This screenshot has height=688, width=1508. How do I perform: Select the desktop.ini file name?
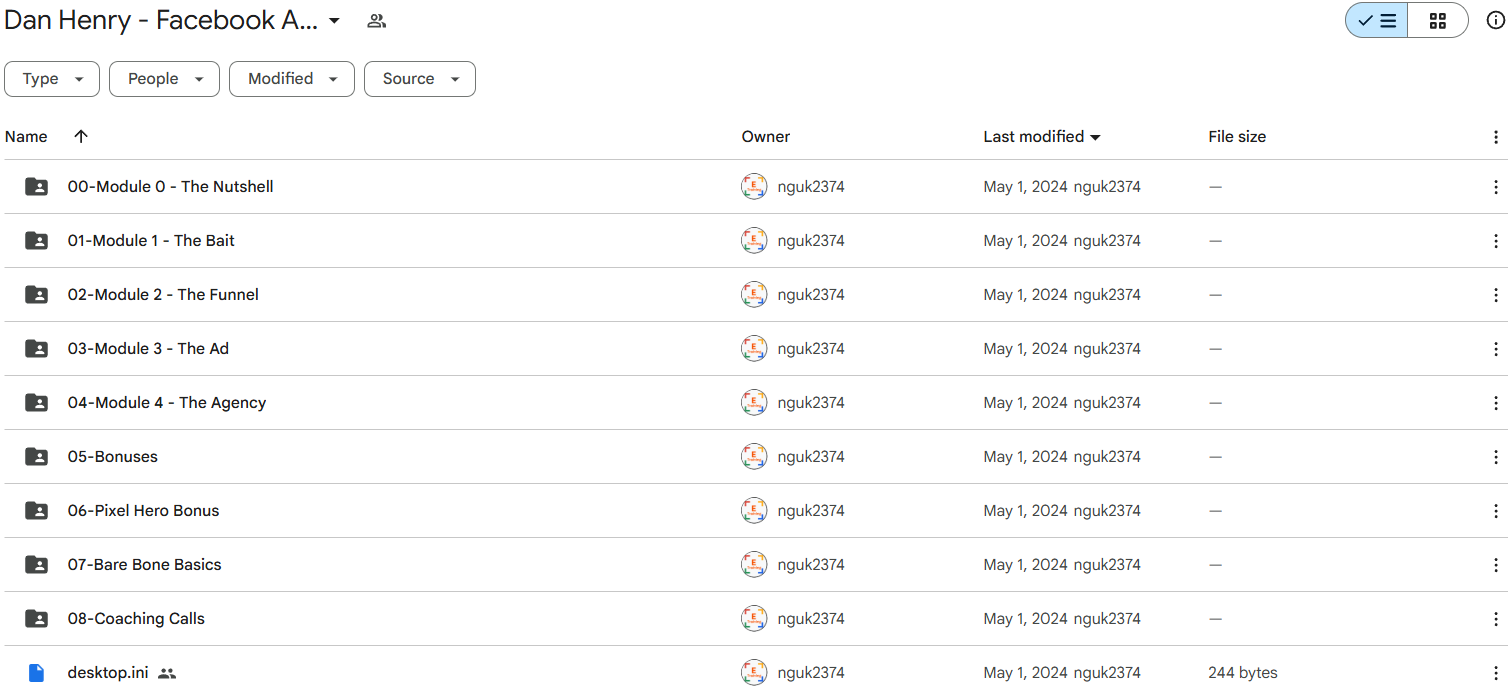tap(108, 673)
